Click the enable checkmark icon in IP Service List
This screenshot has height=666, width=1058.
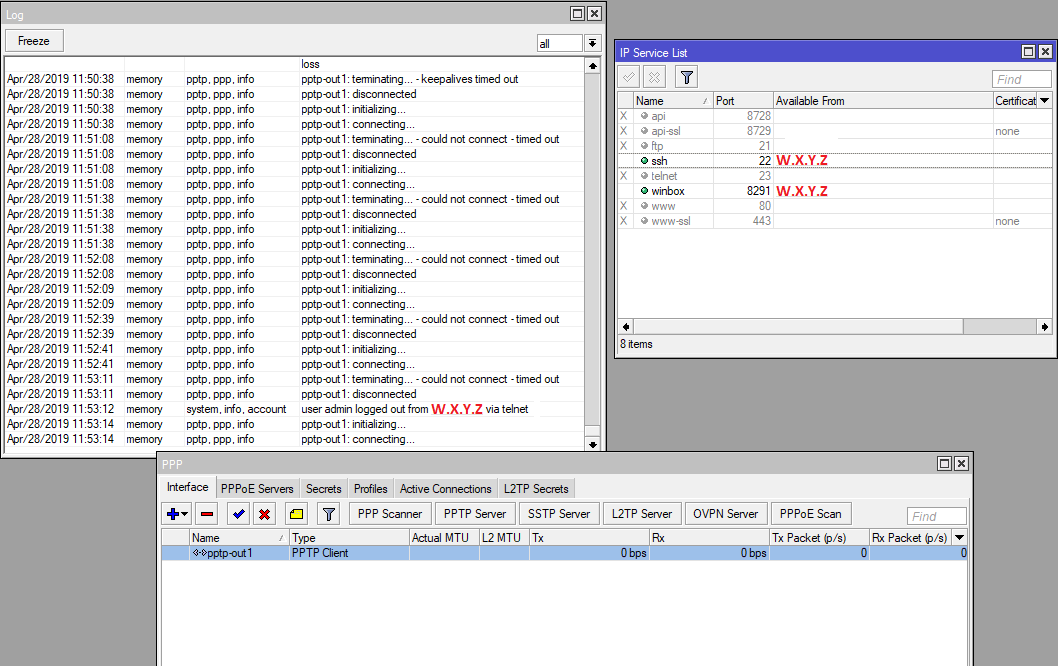[x=628, y=76]
